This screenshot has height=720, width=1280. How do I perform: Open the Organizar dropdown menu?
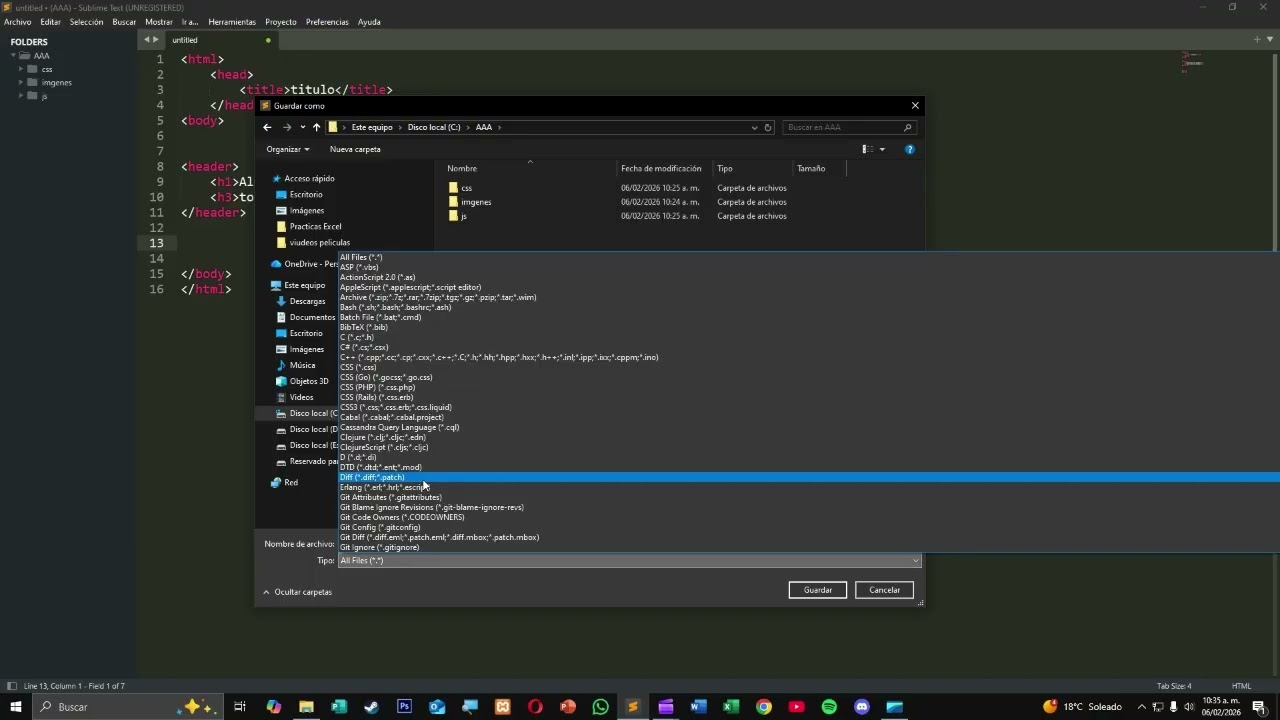(x=288, y=149)
